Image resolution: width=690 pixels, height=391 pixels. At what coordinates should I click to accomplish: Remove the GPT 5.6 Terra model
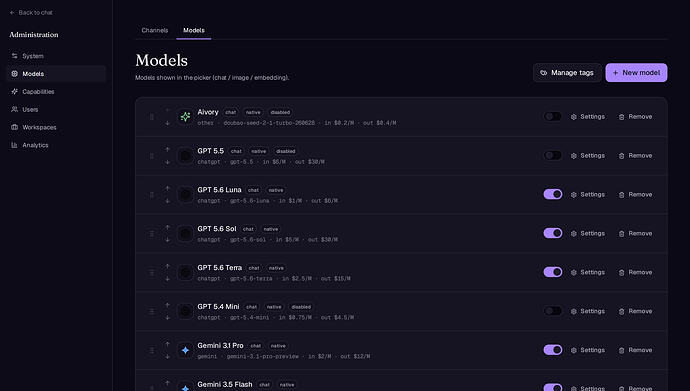click(635, 272)
